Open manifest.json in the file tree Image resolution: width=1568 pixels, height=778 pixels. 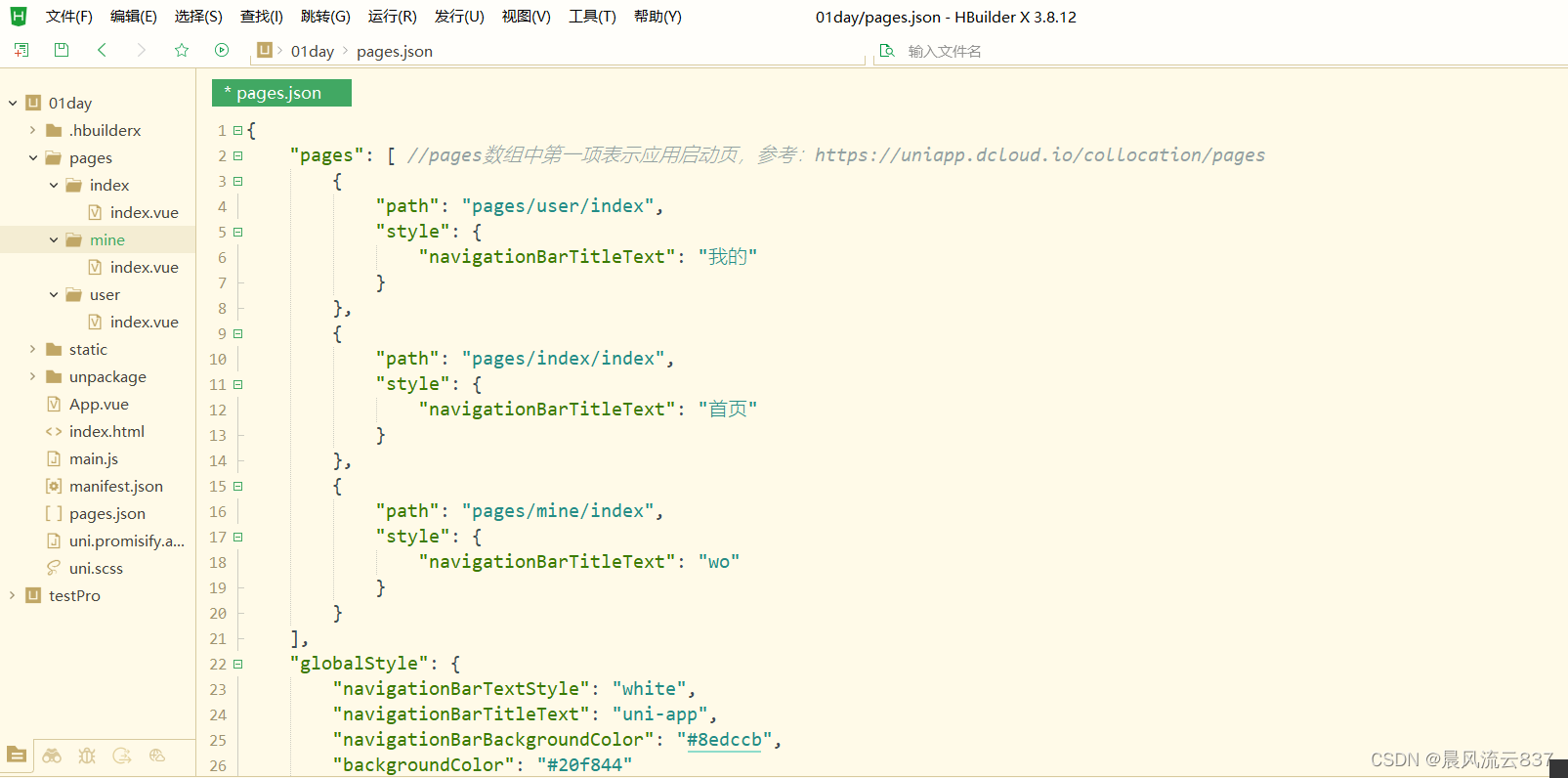click(116, 486)
